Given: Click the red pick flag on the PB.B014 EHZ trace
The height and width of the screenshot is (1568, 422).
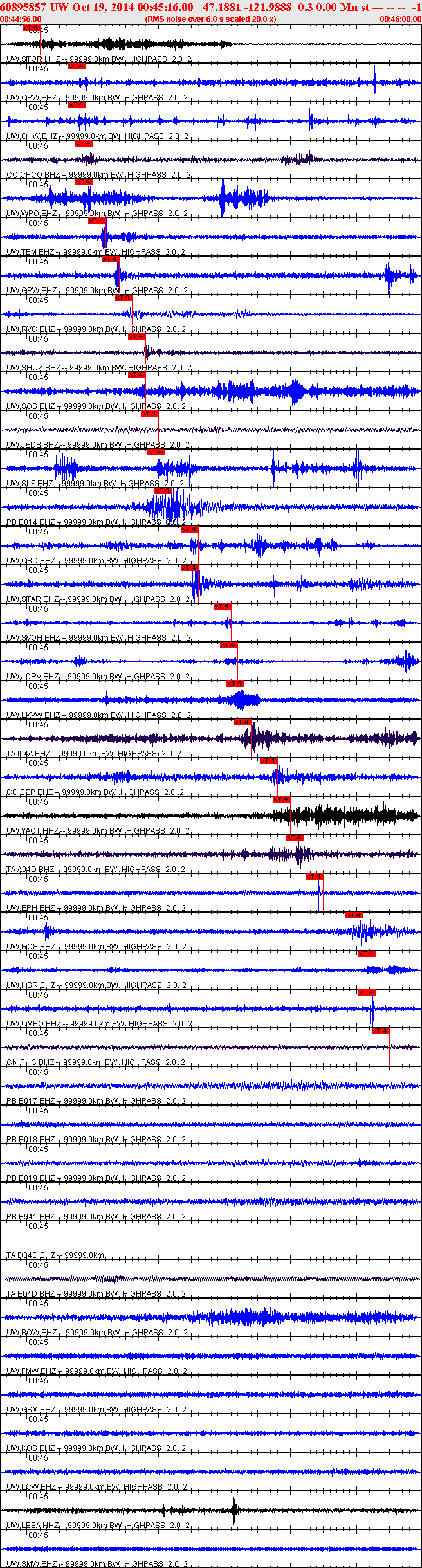Looking at the screenshot, I should click(x=163, y=491).
